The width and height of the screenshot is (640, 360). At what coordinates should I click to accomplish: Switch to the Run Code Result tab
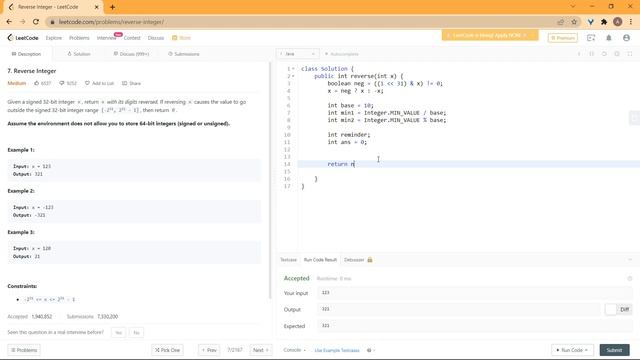pyautogui.click(x=320, y=260)
